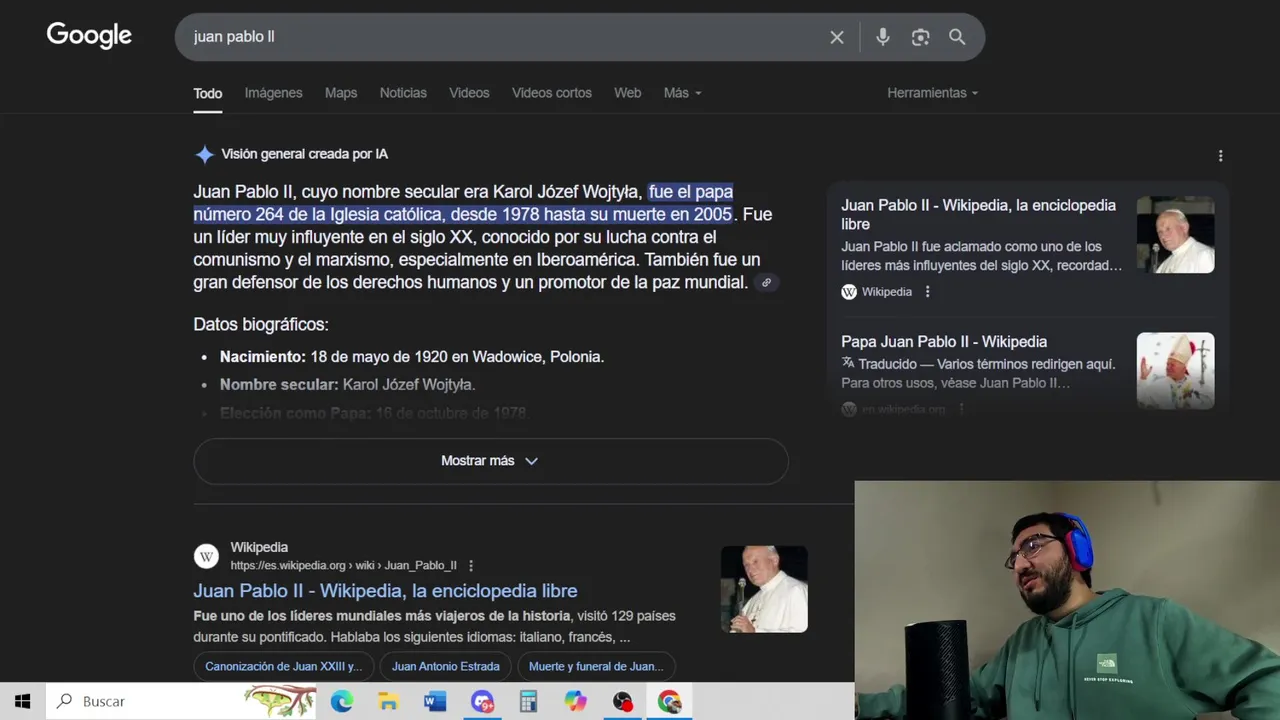The width and height of the screenshot is (1280, 720).
Task: Click the es.wikipedia.org result URL text
Action: [343, 566]
